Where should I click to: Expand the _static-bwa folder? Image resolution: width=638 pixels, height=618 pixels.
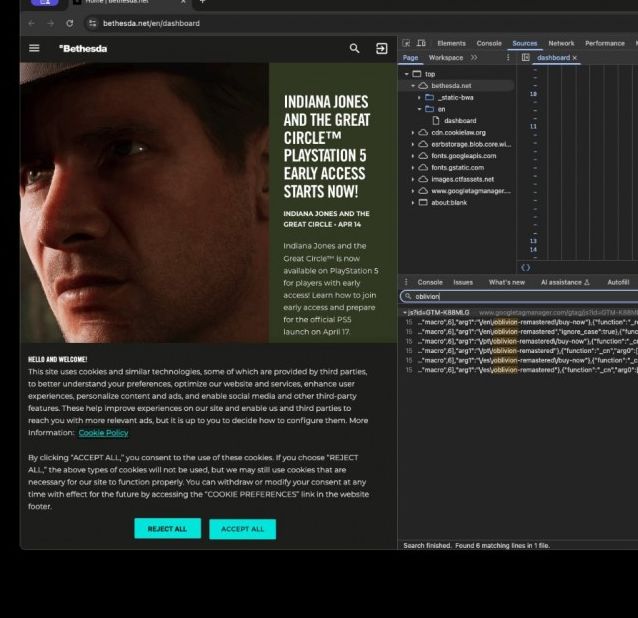click(x=418, y=97)
